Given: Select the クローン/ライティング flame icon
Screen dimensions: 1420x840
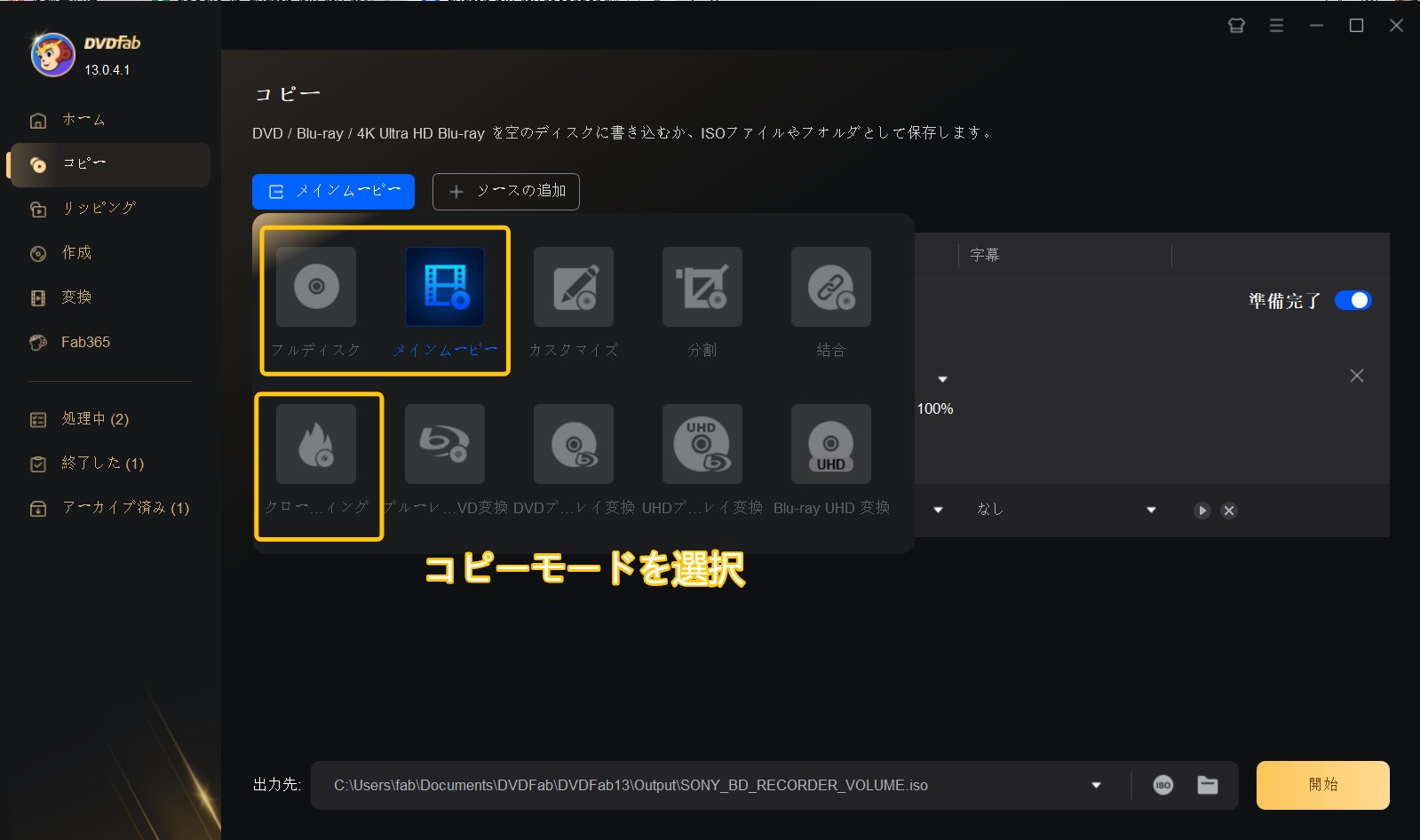Looking at the screenshot, I should tap(316, 444).
